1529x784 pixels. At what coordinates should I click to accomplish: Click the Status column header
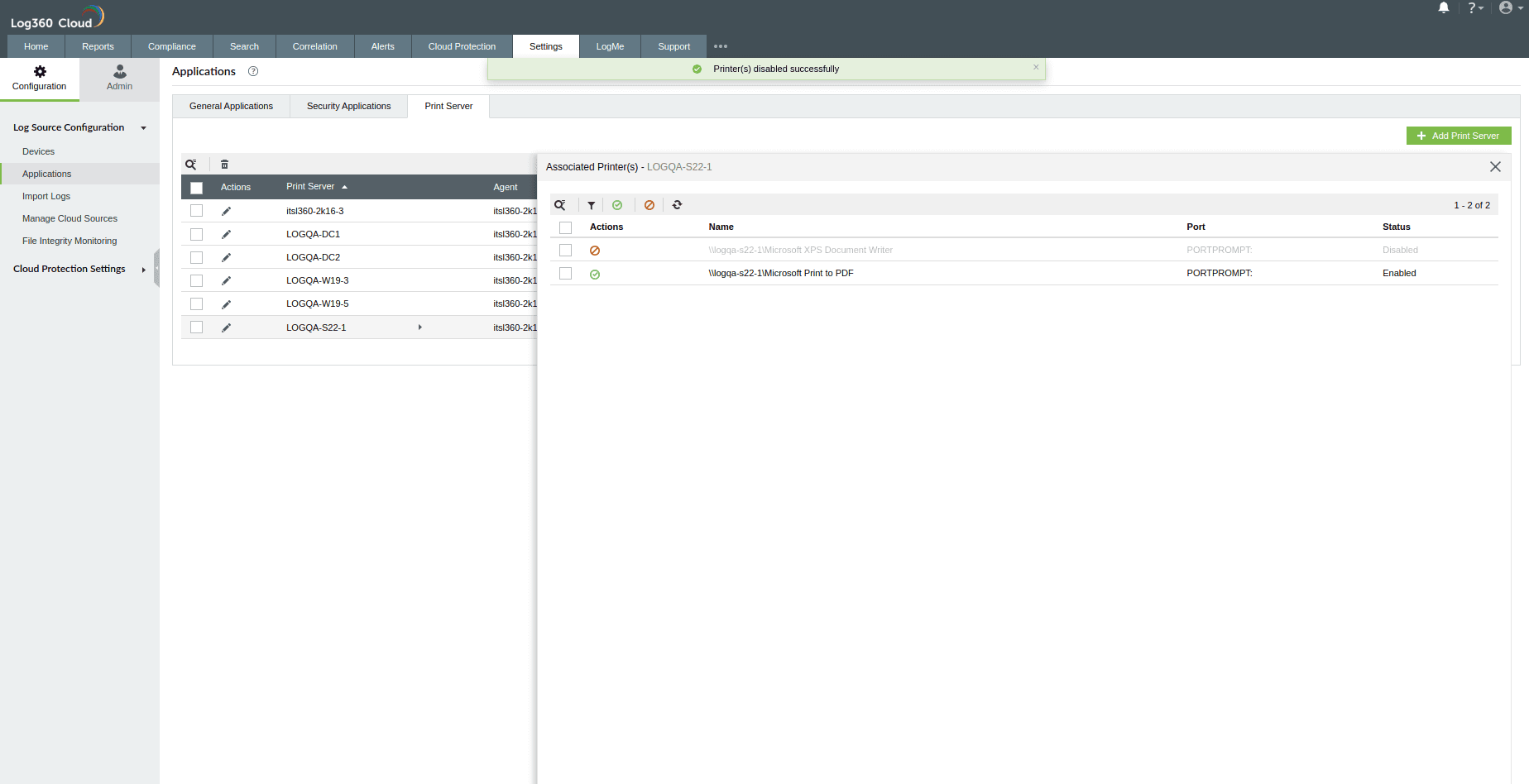(1397, 227)
